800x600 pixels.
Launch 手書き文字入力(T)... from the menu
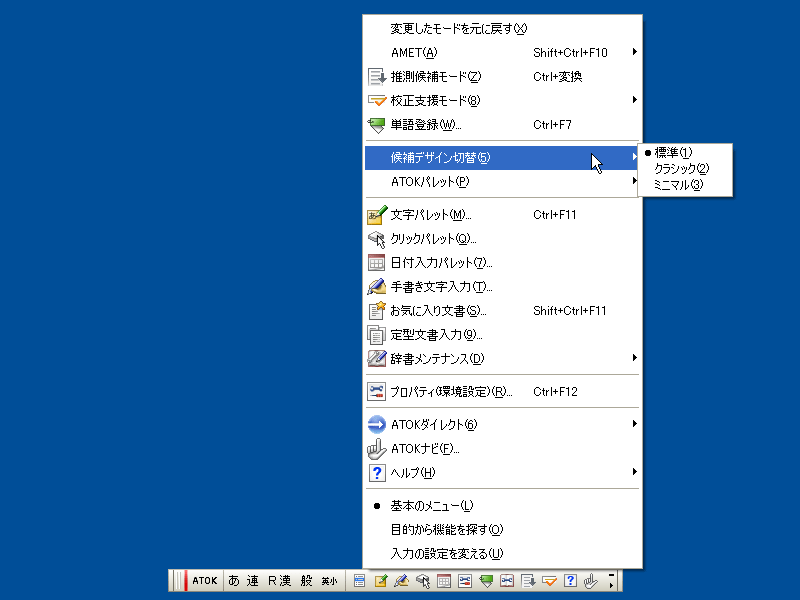pos(502,287)
